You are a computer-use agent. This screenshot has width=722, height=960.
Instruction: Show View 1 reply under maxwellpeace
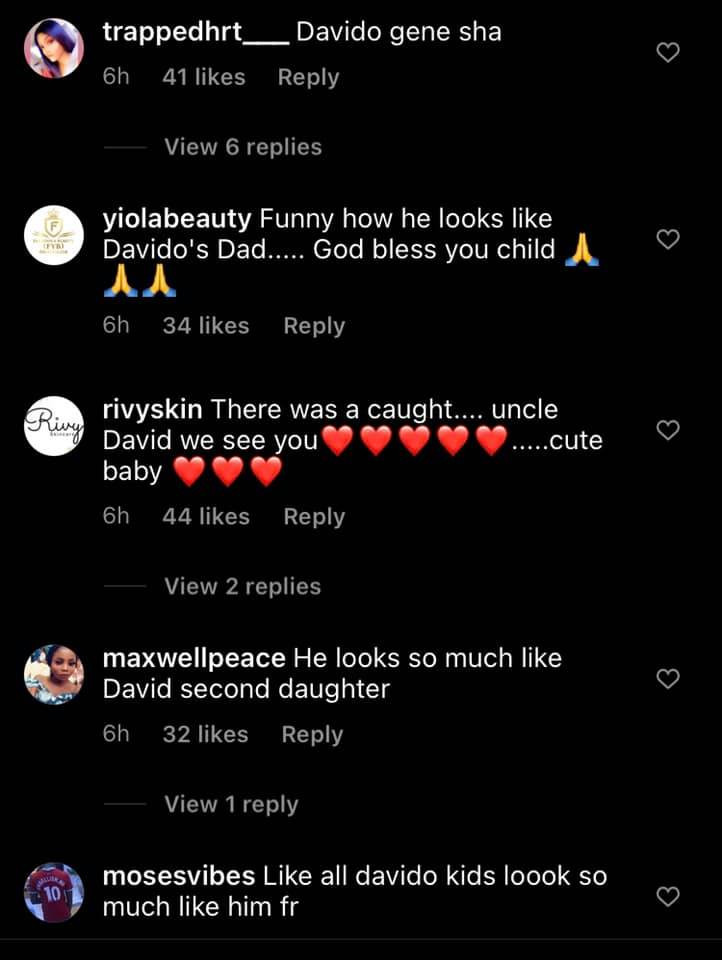pyautogui.click(x=231, y=804)
